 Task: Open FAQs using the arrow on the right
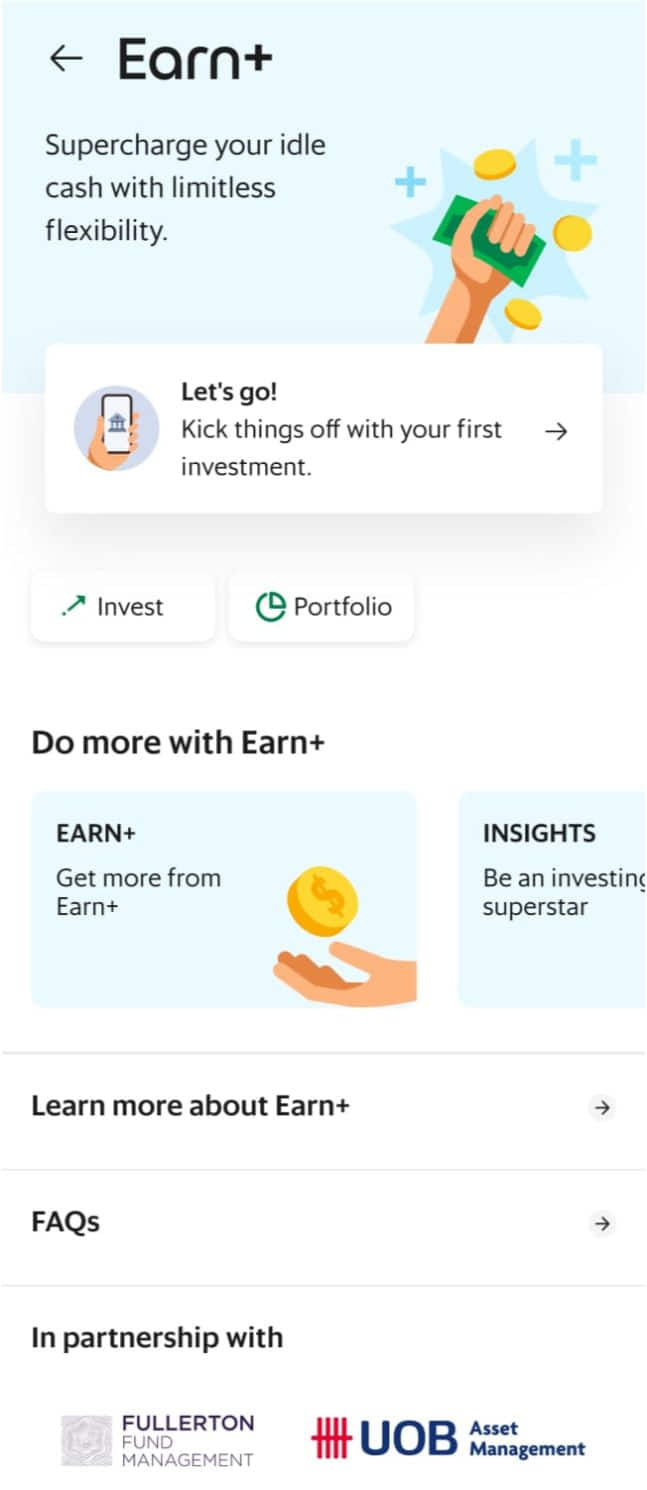(x=601, y=1223)
